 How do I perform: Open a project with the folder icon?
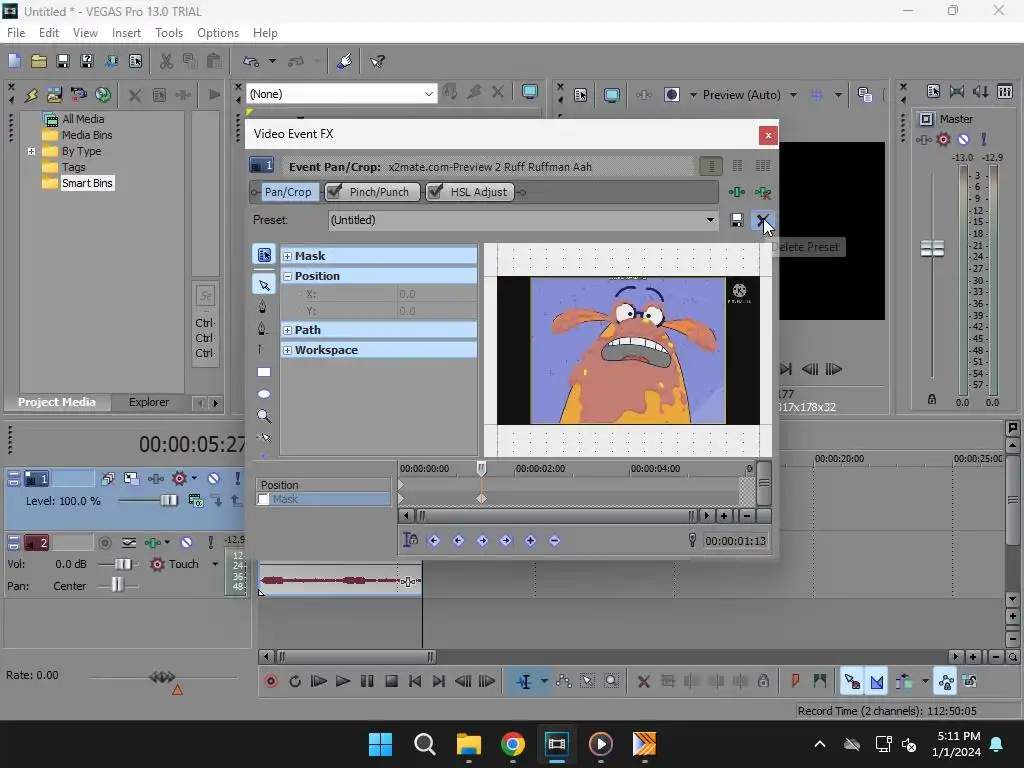(39, 61)
